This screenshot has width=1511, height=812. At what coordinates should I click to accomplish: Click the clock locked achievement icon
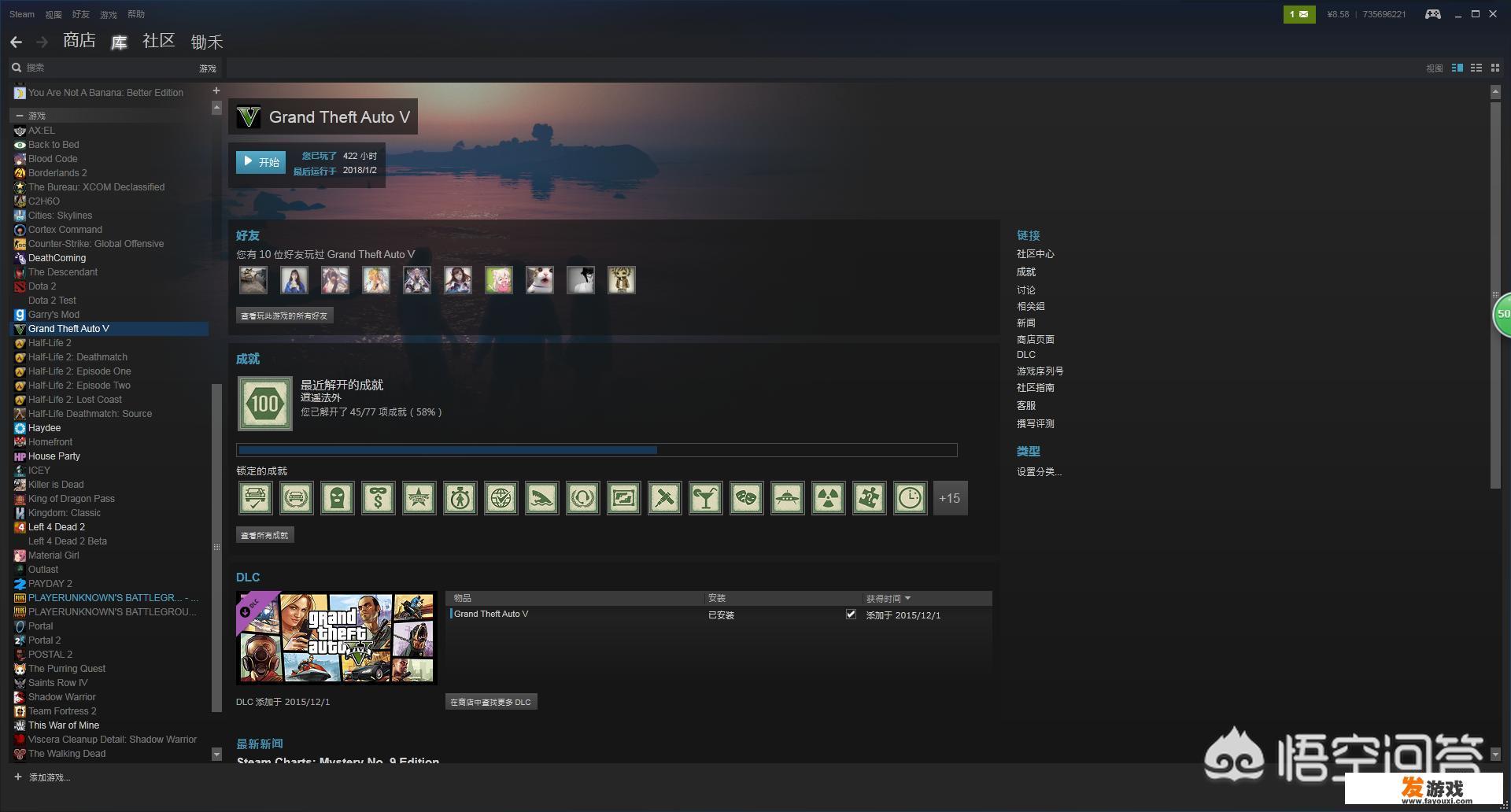click(911, 498)
